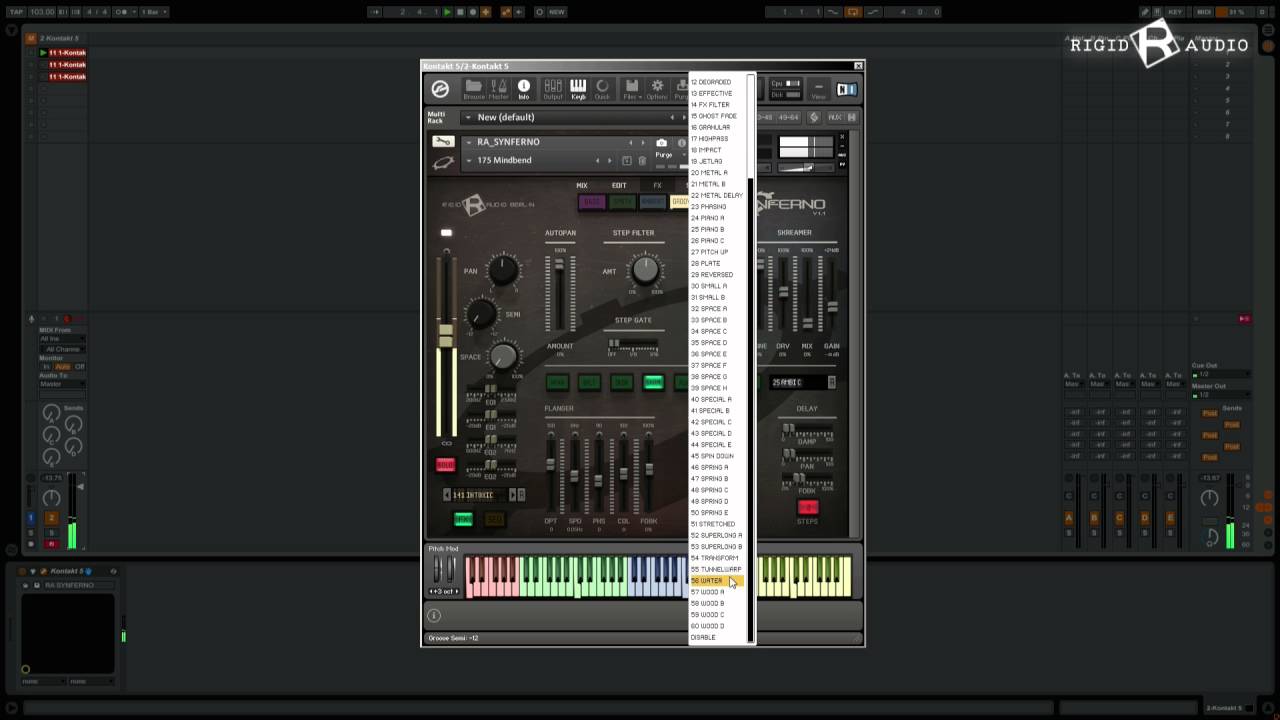1280x720 pixels.
Task: Click the Native Instruments NI logo
Action: (x=847, y=89)
